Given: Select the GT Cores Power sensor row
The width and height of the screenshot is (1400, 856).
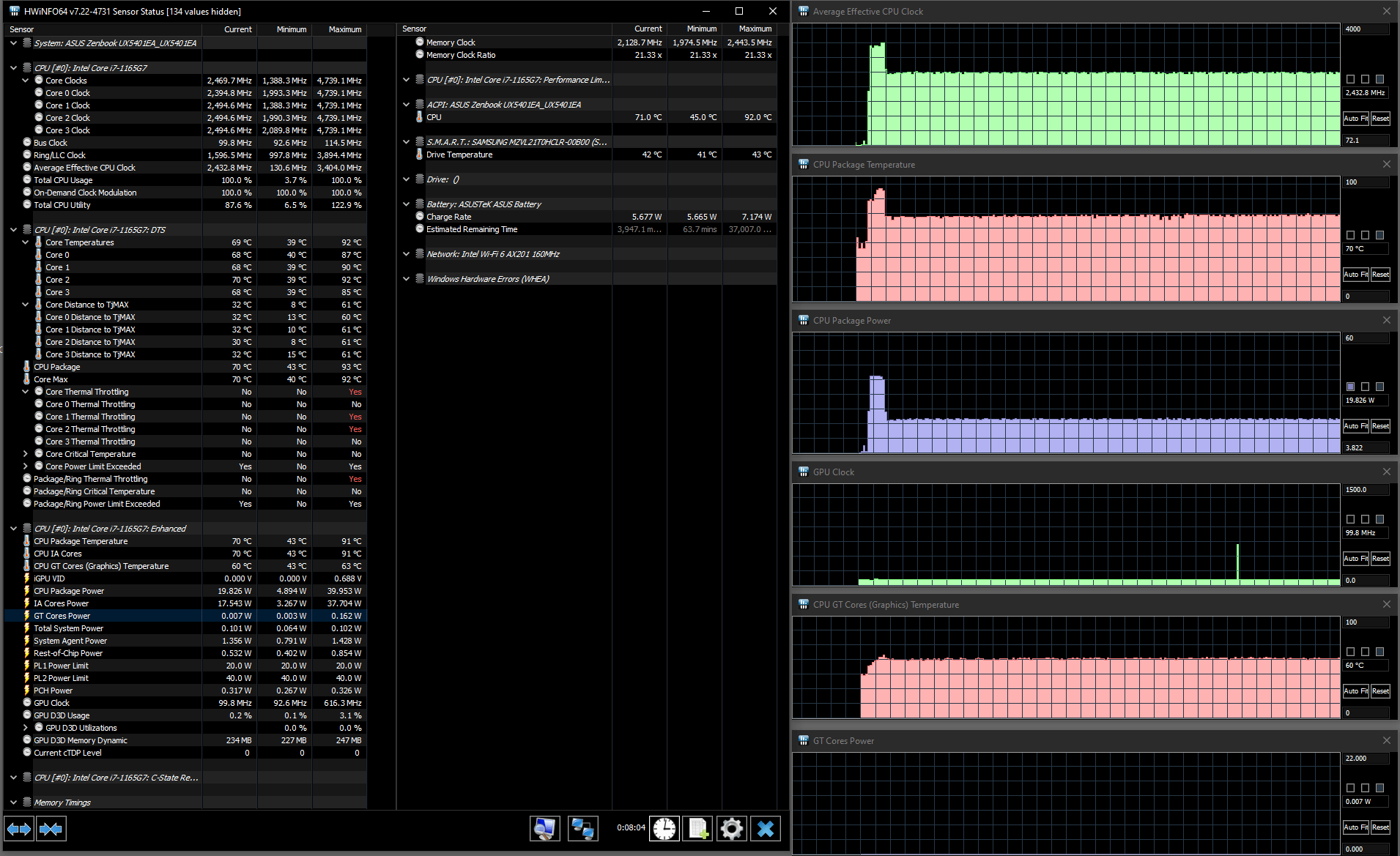Looking at the screenshot, I should [62, 616].
